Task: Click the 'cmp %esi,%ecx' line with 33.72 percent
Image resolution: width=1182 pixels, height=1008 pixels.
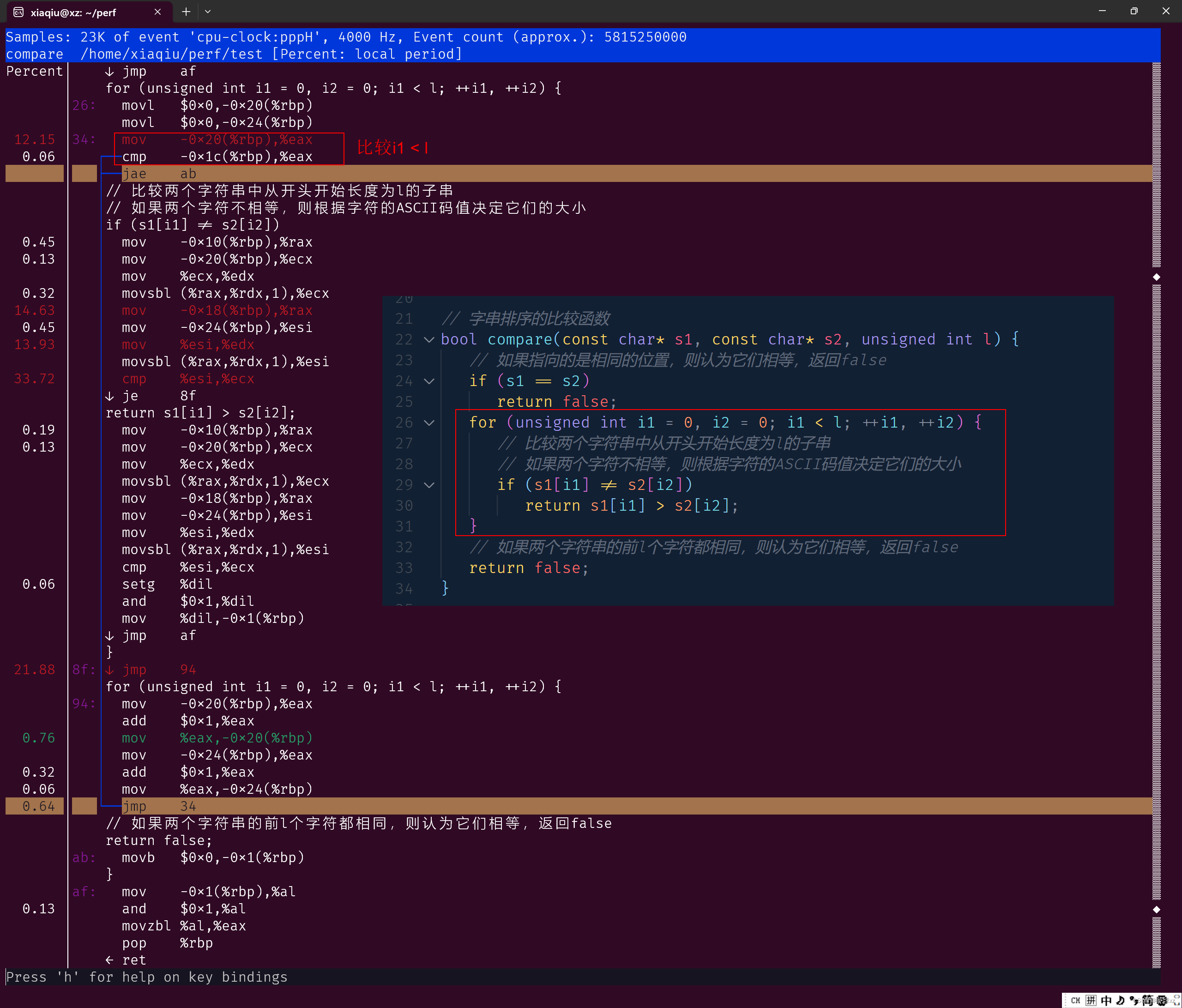Action: [x=187, y=379]
